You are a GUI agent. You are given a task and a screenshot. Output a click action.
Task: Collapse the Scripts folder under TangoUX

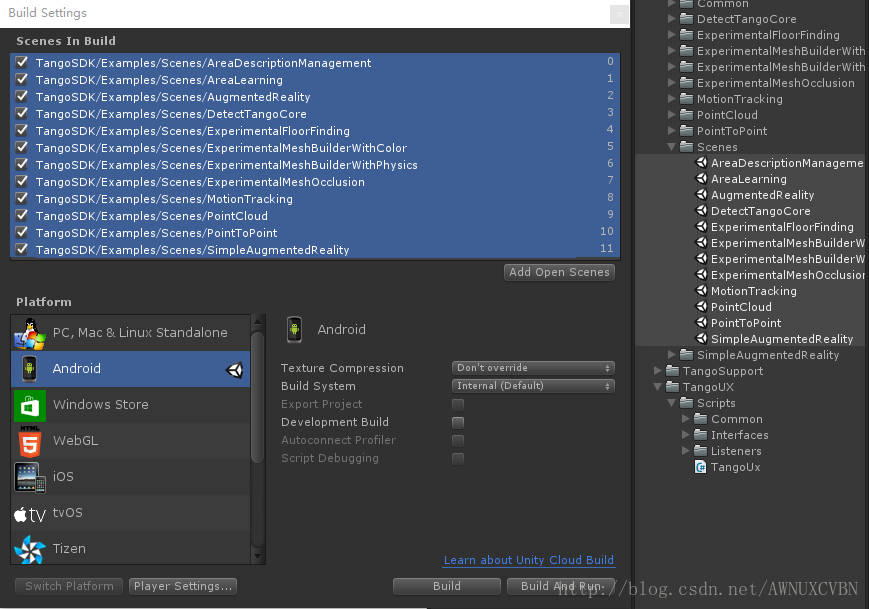coord(671,403)
